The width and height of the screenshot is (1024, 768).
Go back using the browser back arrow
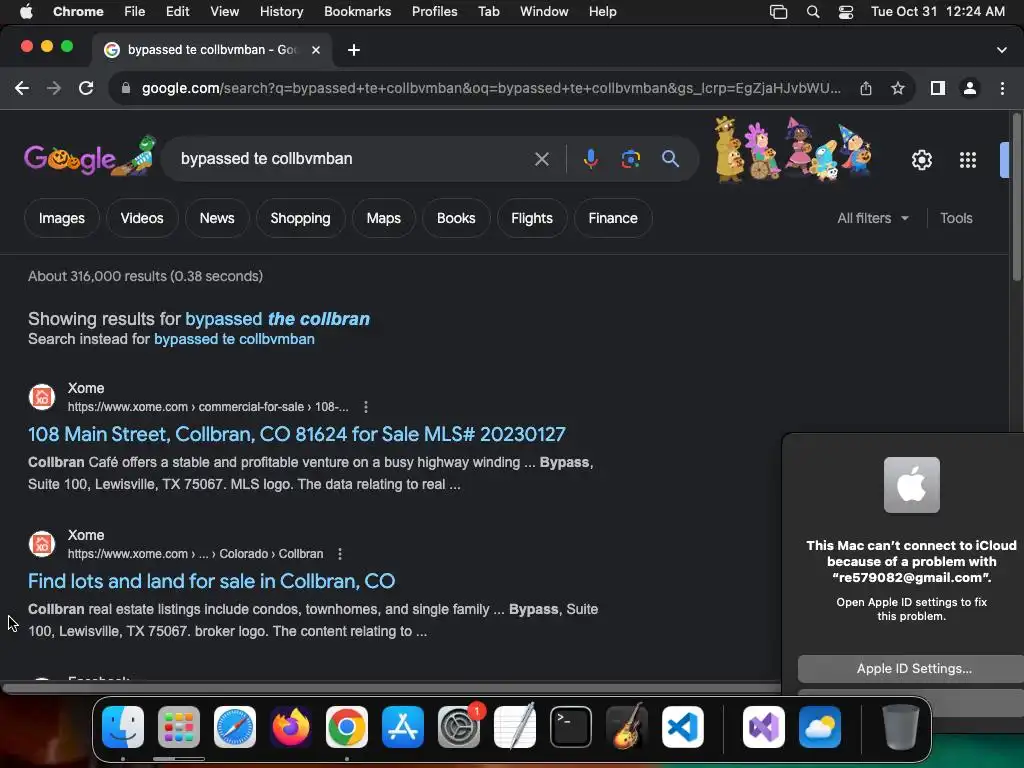(22, 88)
